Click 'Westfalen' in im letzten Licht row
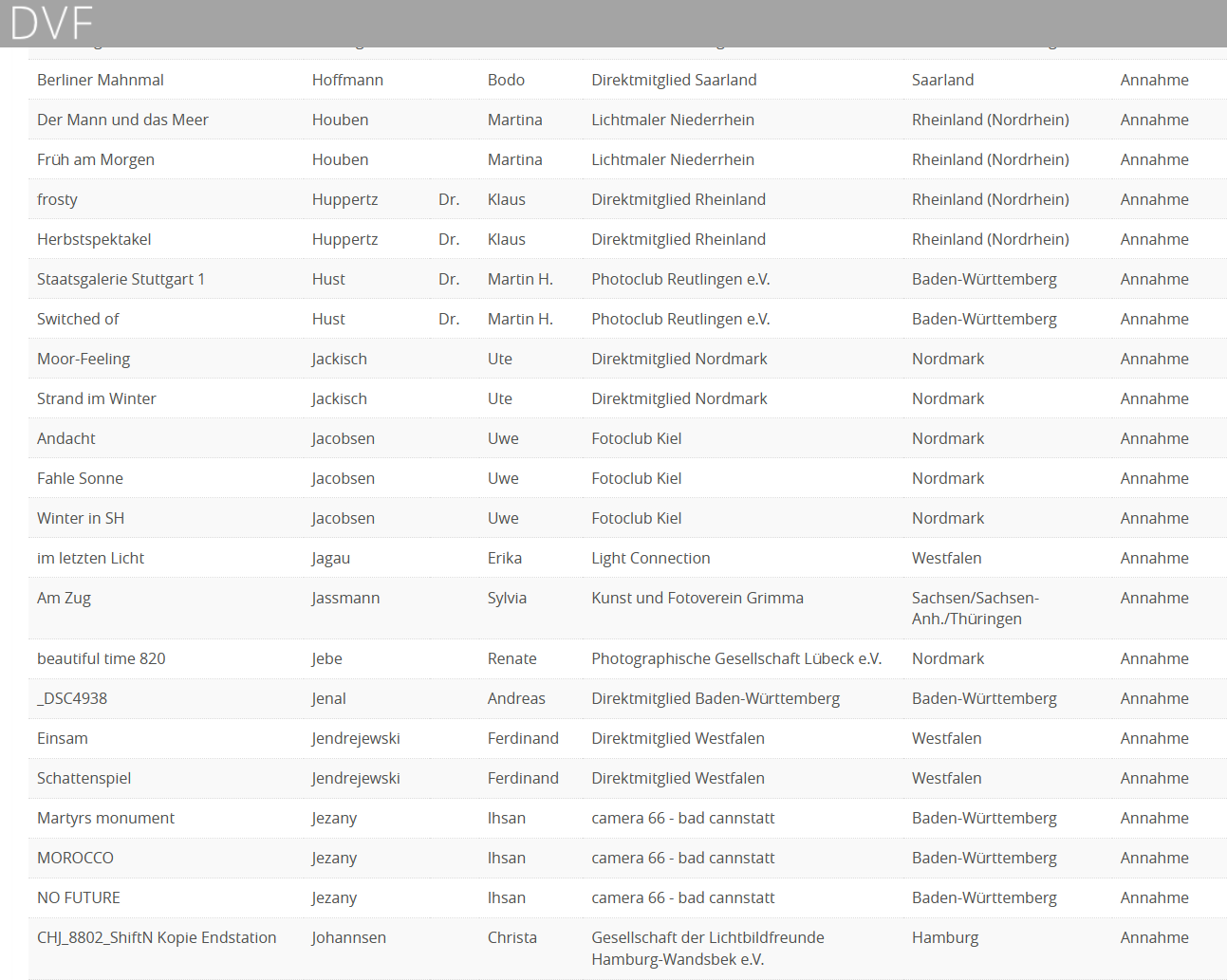Screen dimensions: 1227x980 (947, 558)
